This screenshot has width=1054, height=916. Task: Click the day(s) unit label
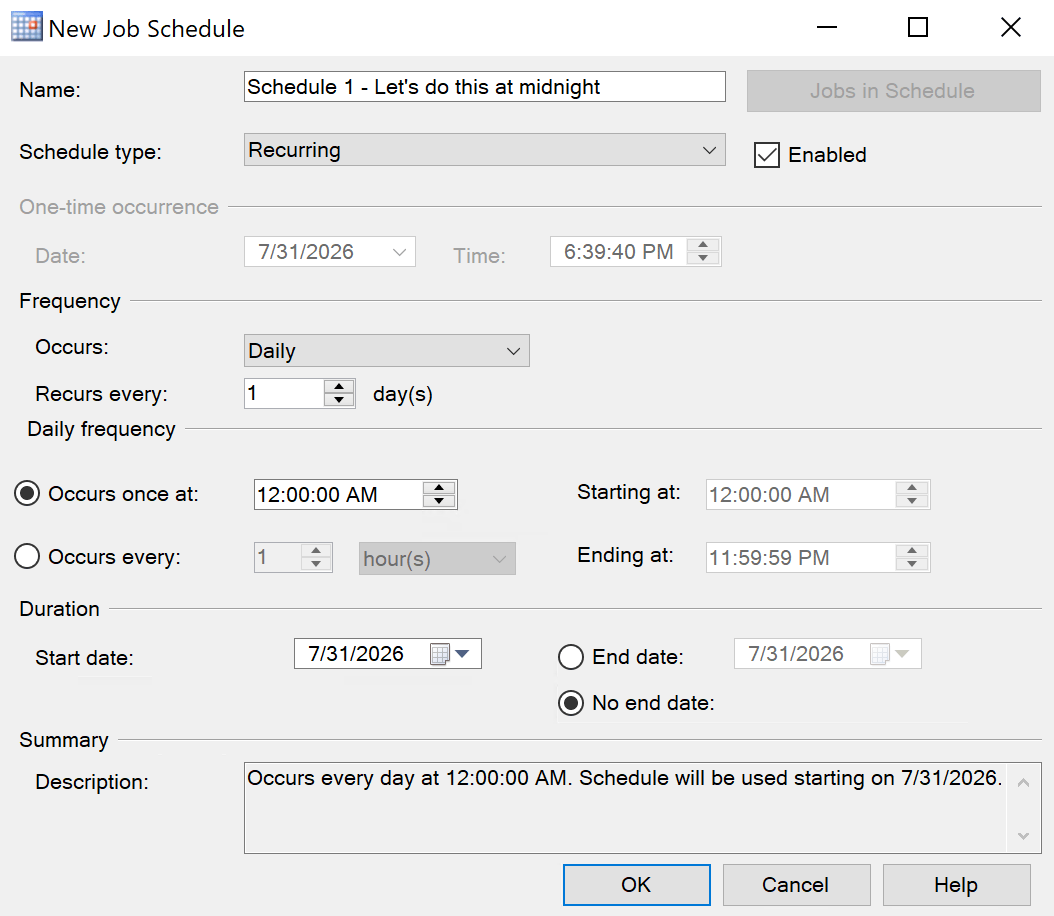click(x=403, y=394)
